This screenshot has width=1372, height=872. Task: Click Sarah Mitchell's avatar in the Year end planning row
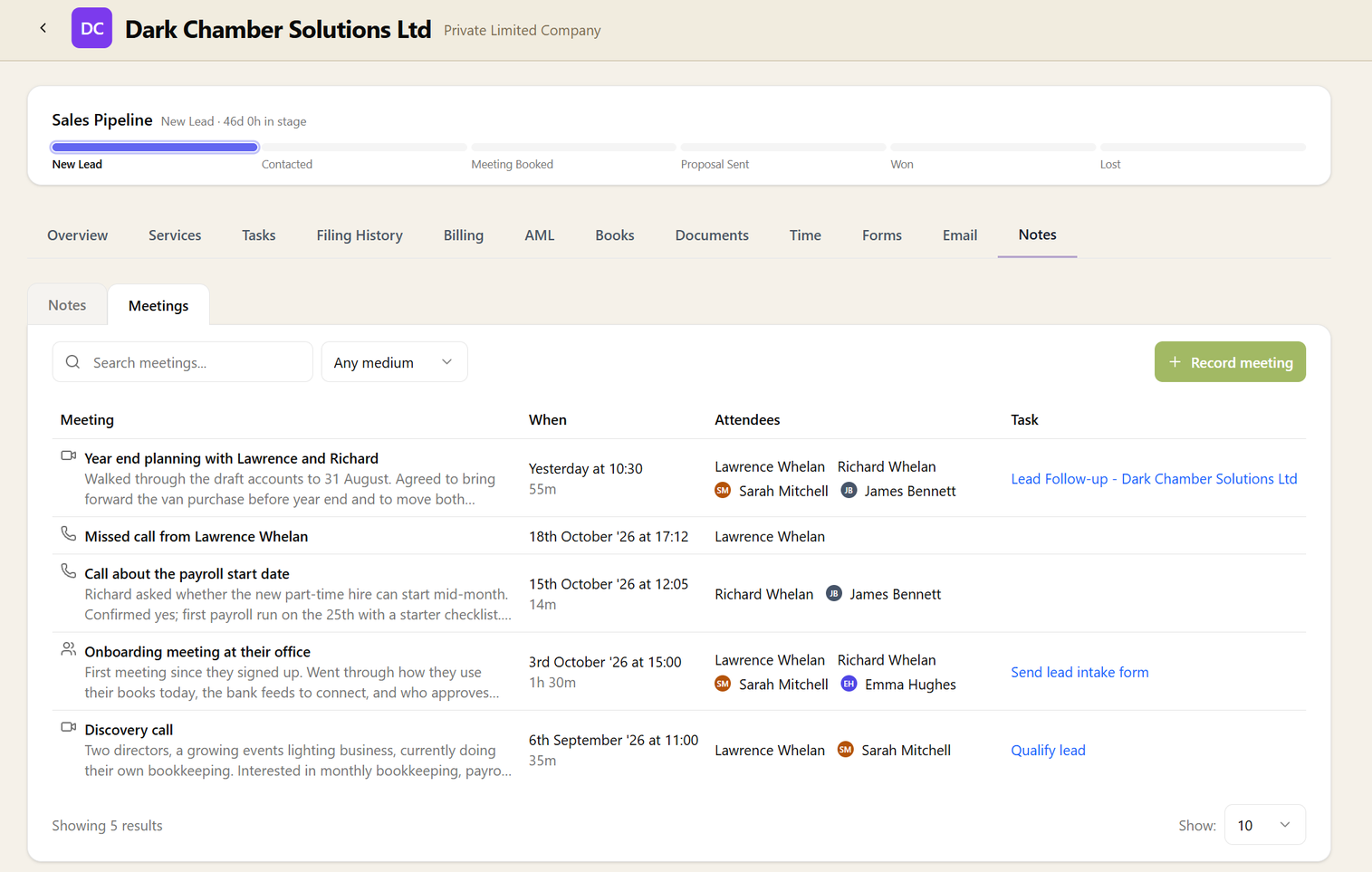pyautogui.click(x=723, y=490)
